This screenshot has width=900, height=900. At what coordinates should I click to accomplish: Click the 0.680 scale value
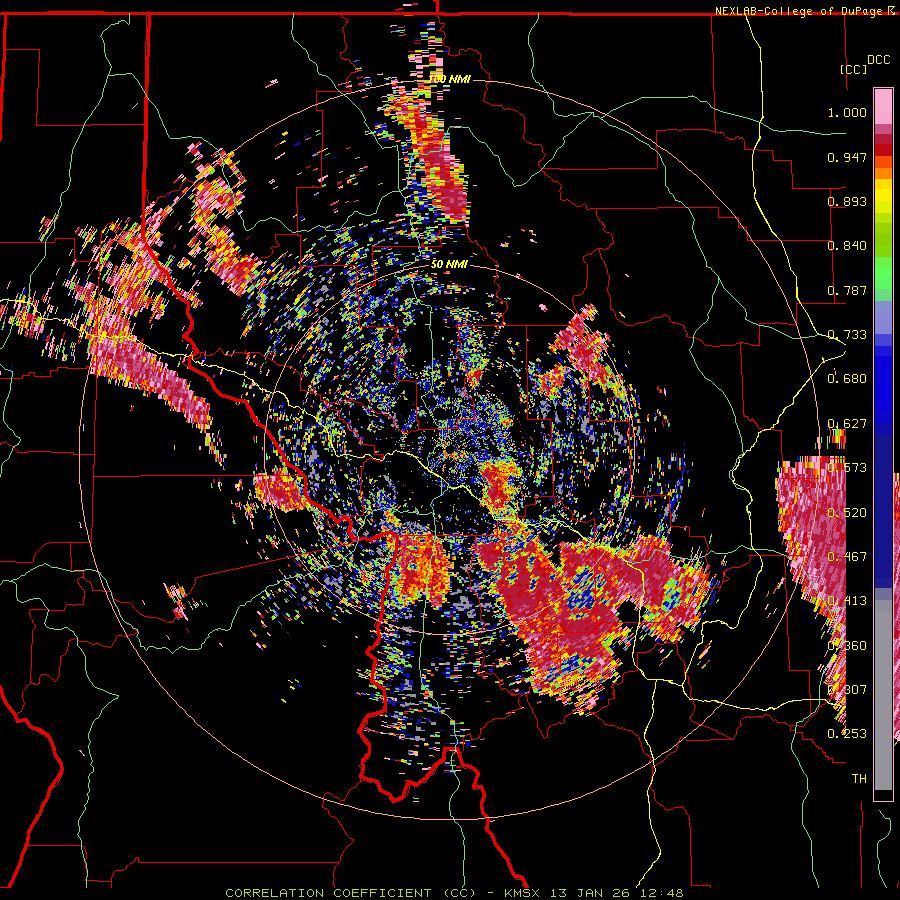847,379
